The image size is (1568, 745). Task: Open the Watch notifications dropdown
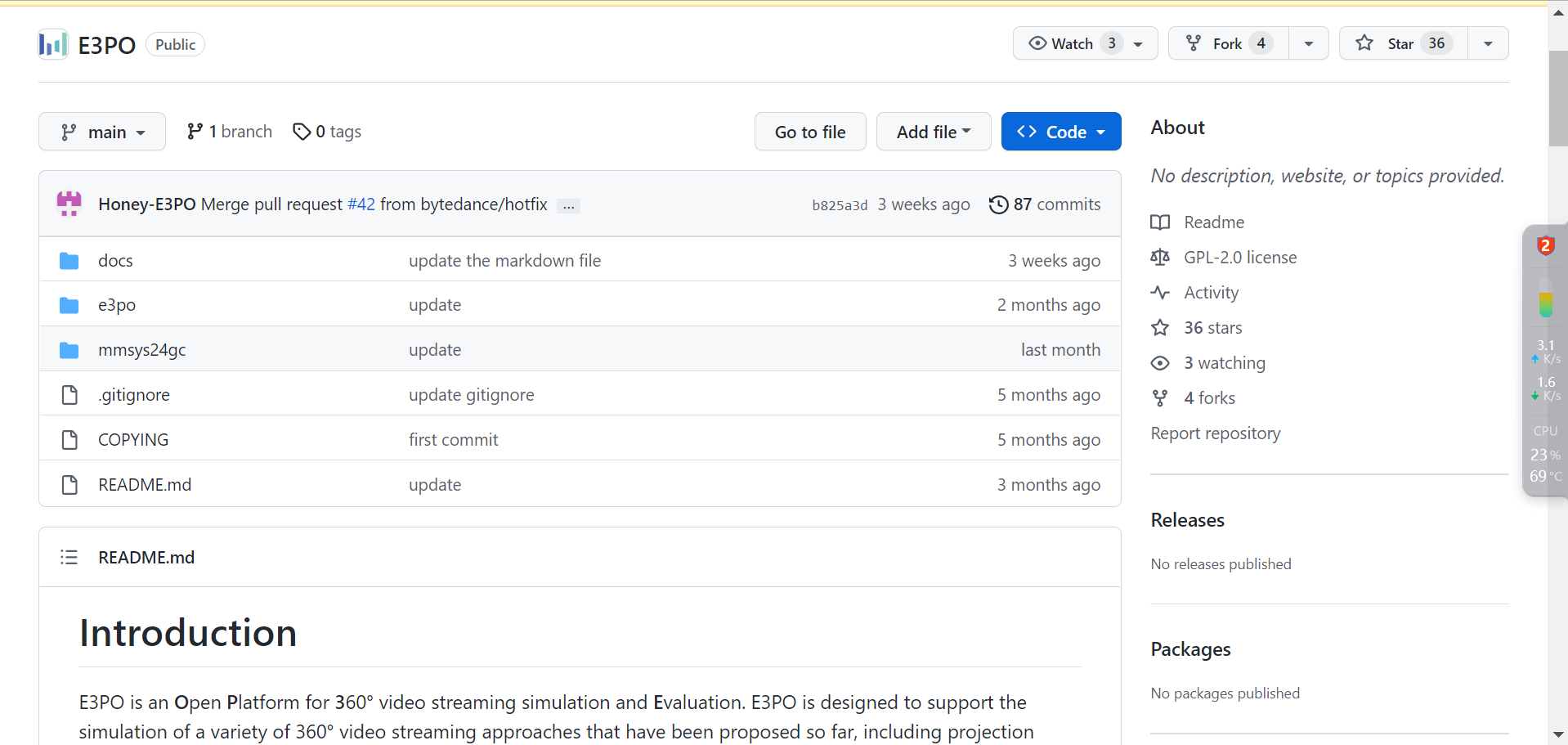[x=1086, y=43]
